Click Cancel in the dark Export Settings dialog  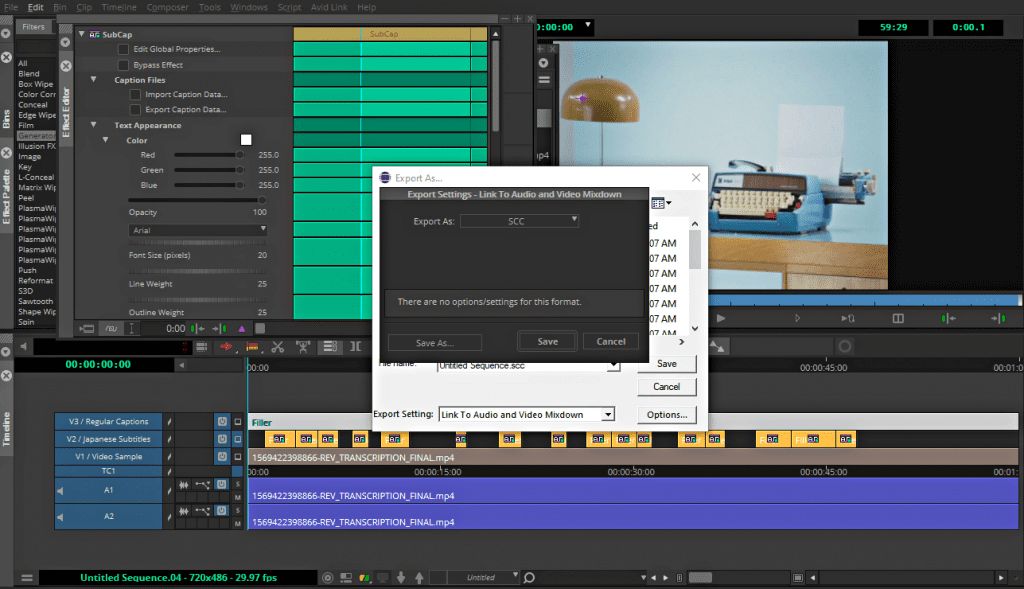point(610,341)
